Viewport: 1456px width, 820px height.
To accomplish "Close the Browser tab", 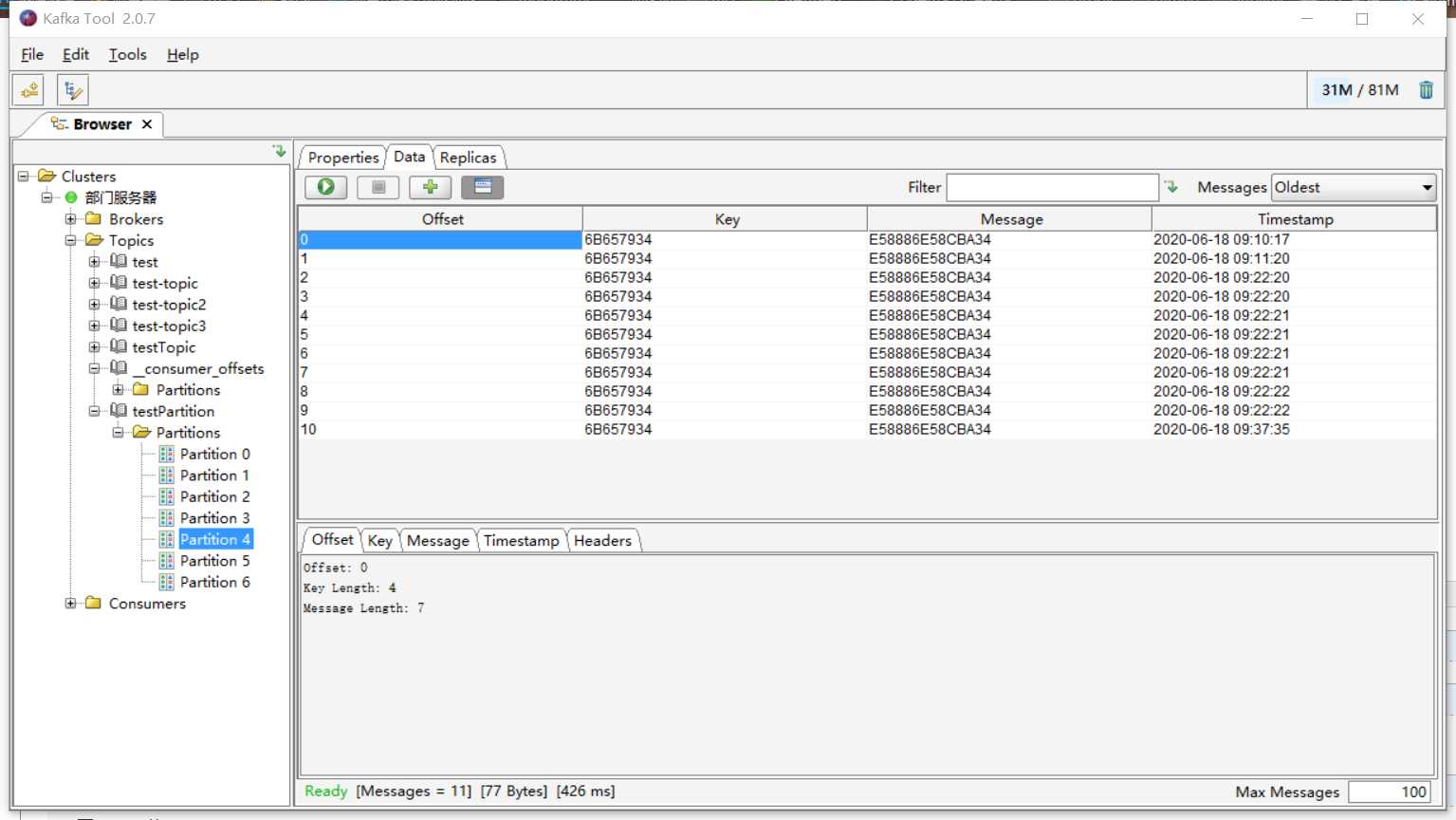I will [147, 124].
